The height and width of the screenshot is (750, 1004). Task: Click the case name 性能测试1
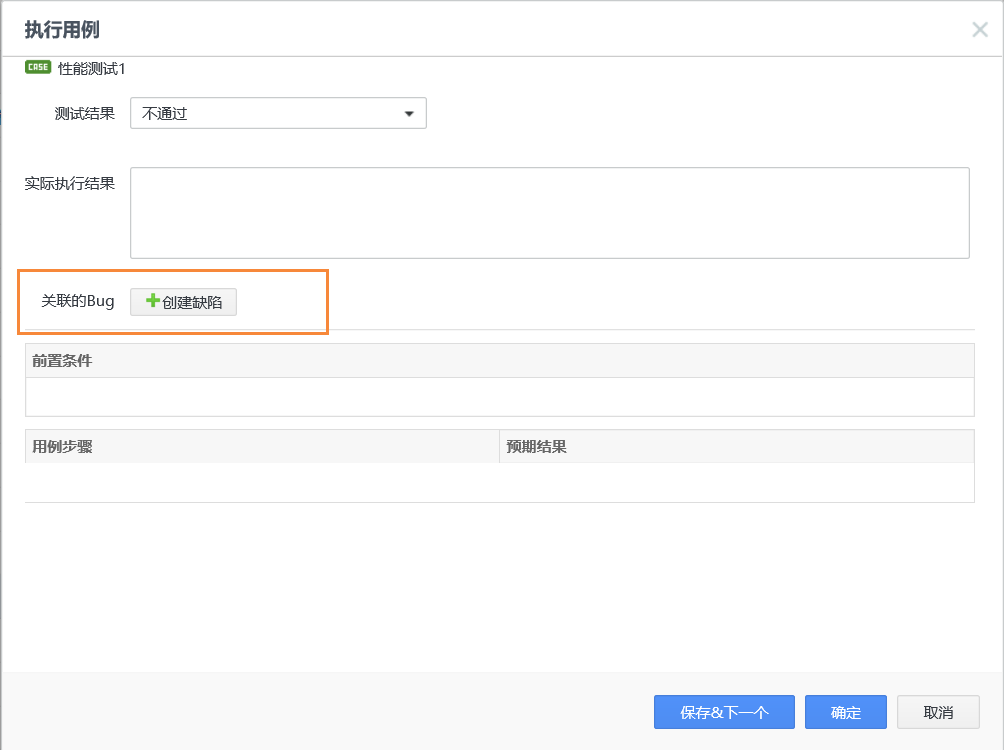(92, 69)
